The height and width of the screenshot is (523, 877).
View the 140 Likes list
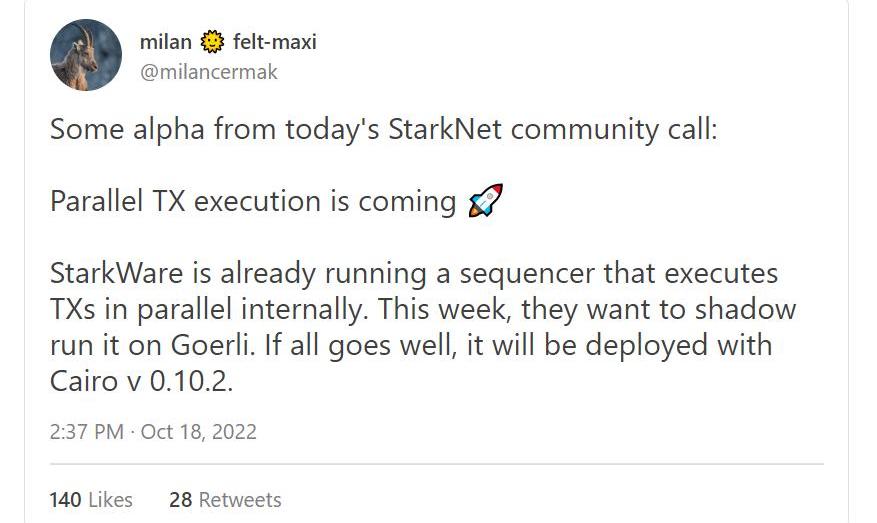coord(91,500)
